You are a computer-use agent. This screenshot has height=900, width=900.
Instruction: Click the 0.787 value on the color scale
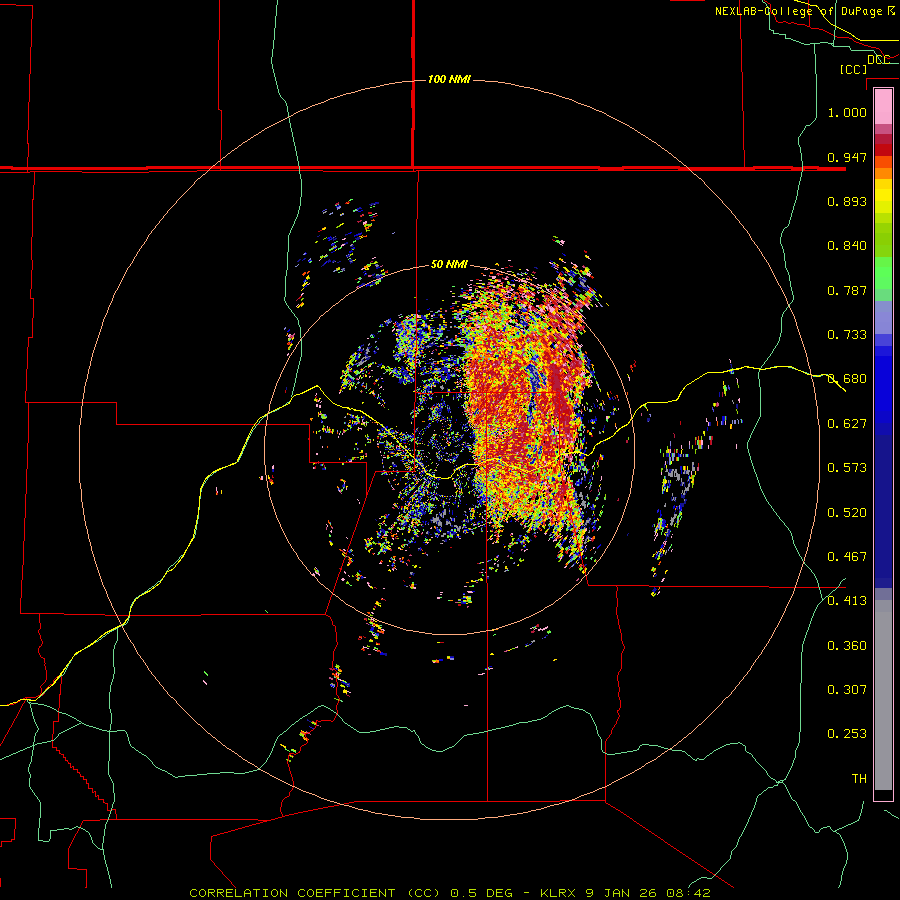tap(847, 290)
